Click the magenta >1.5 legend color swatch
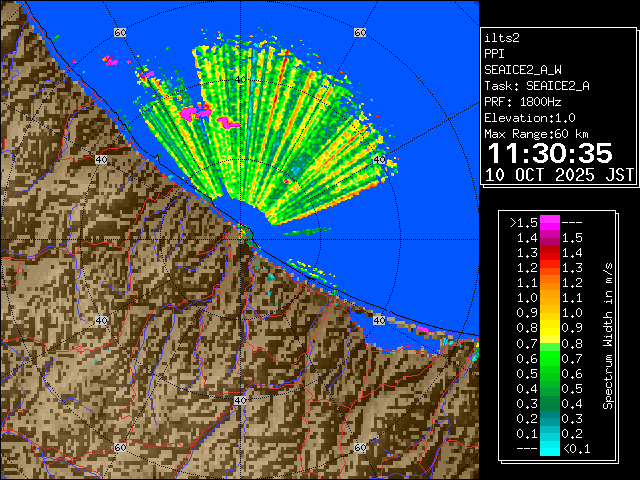 point(549,222)
